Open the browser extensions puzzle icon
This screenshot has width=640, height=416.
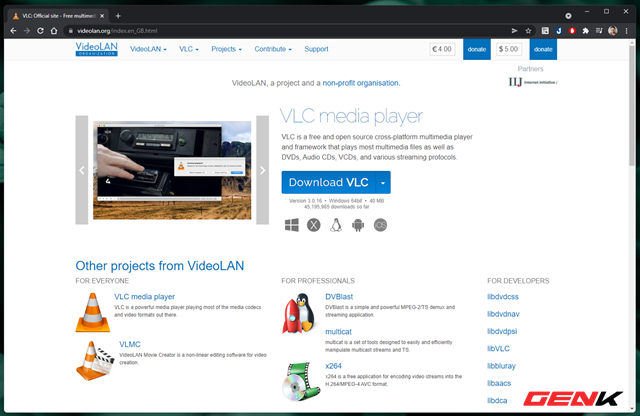pos(585,31)
